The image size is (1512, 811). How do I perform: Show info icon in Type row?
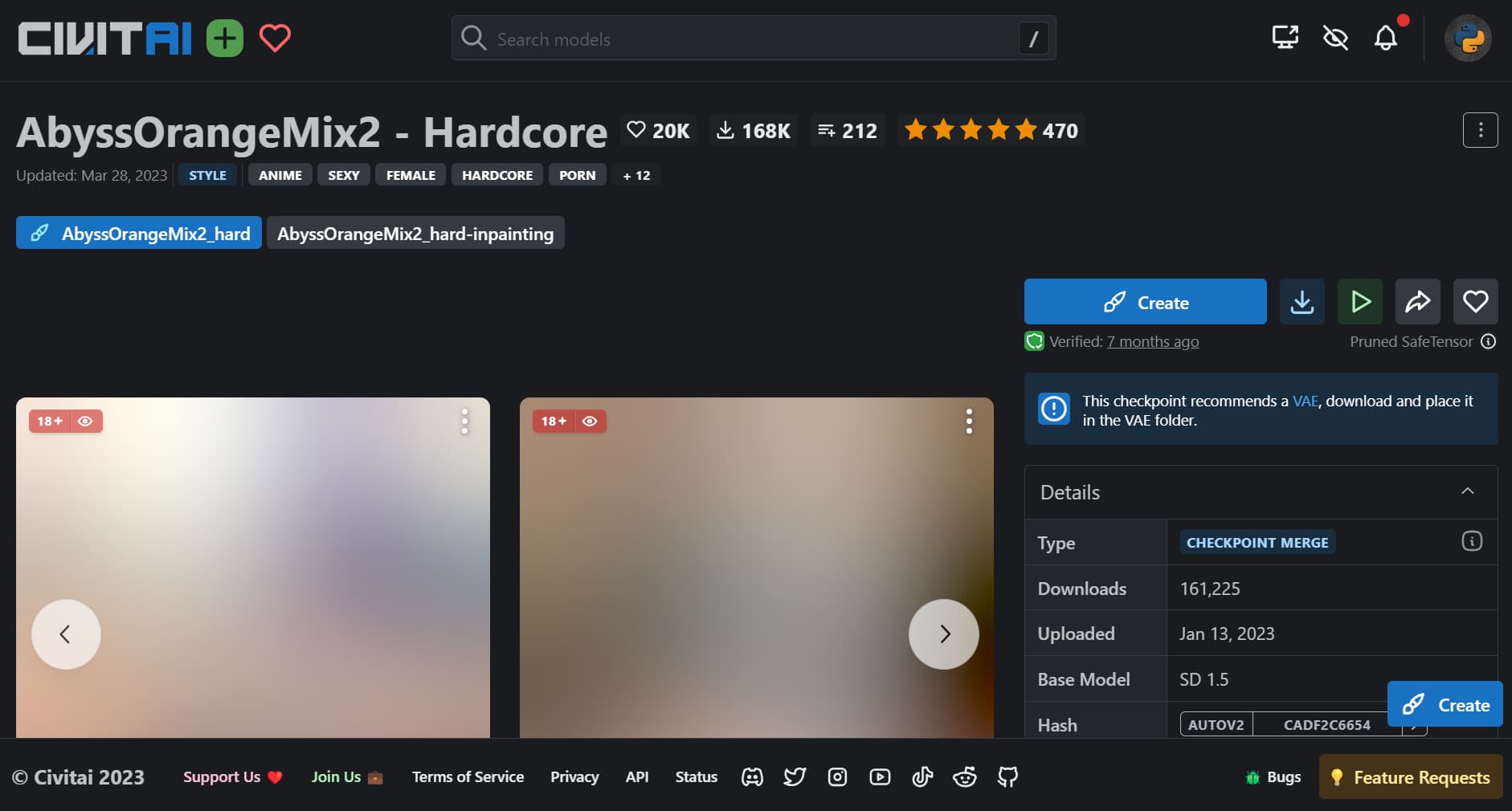pyautogui.click(x=1472, y=541)
